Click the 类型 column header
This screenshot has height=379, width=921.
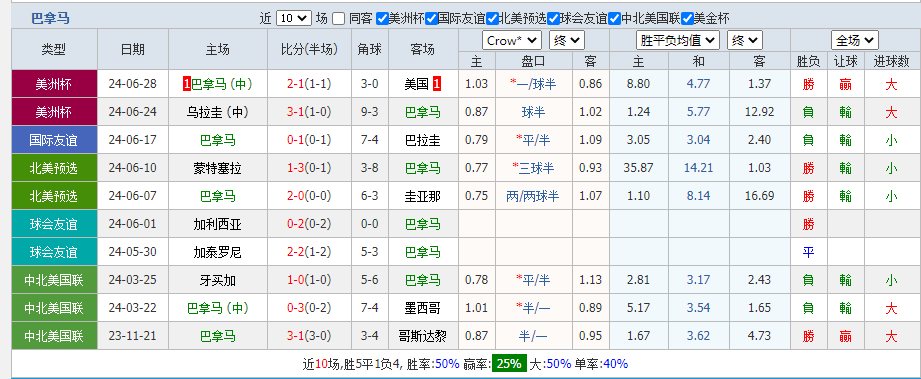(x=54, y=49)
